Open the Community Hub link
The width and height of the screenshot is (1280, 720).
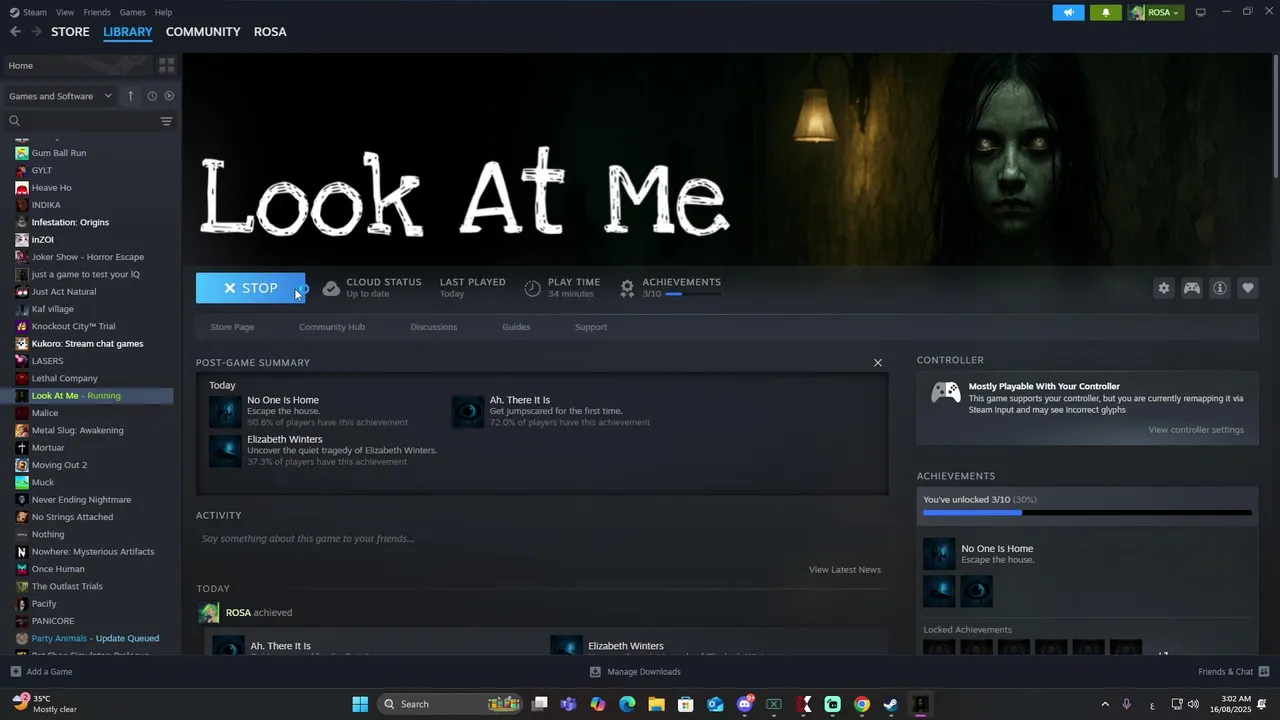point(332,327)
